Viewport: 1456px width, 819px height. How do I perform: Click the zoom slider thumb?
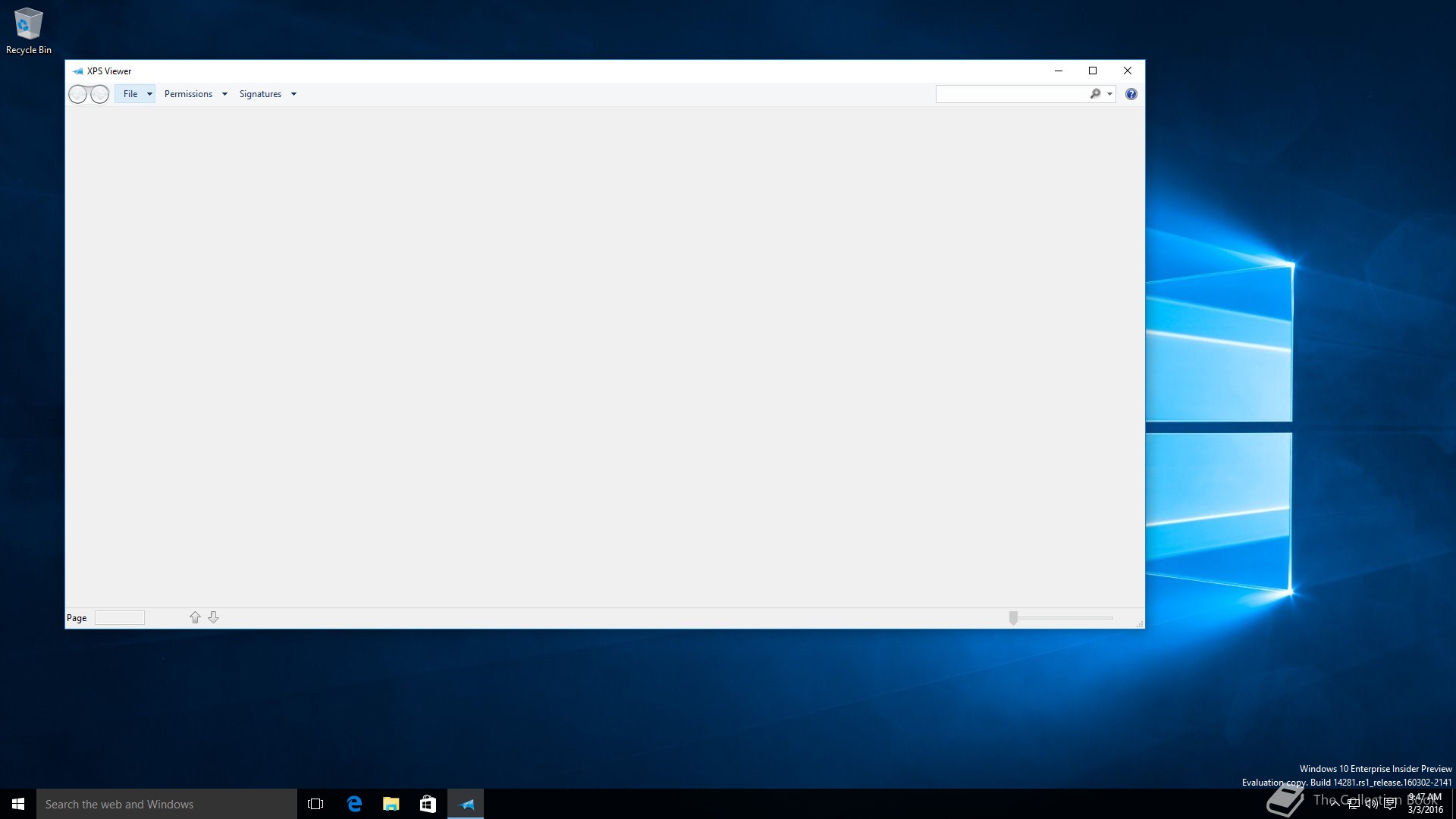1013,618
